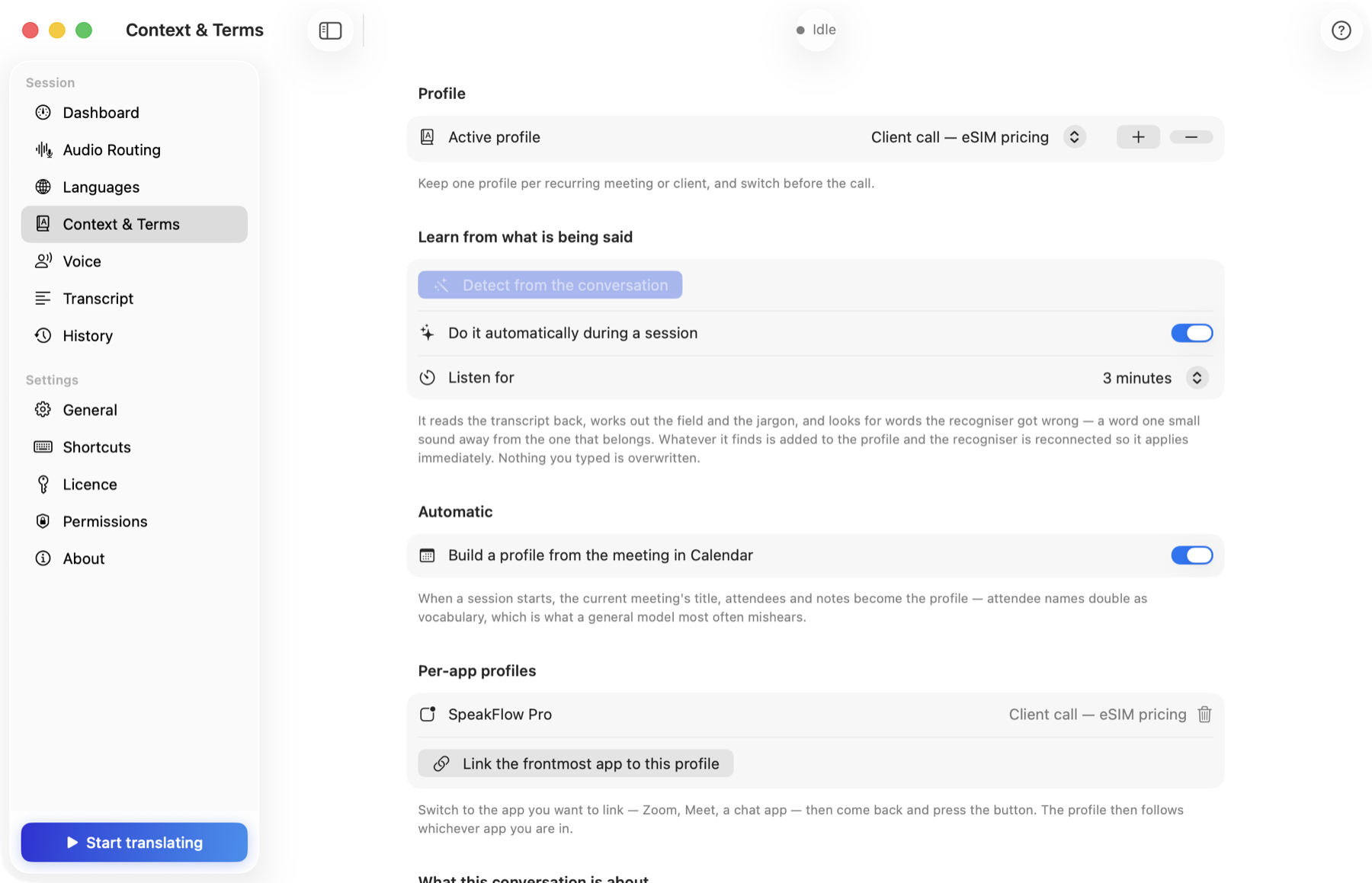This screenshot has width=1372, height=883.
Task: Click Detect from the conversation button
Action: pyautogui.click(x=550, y=285)
